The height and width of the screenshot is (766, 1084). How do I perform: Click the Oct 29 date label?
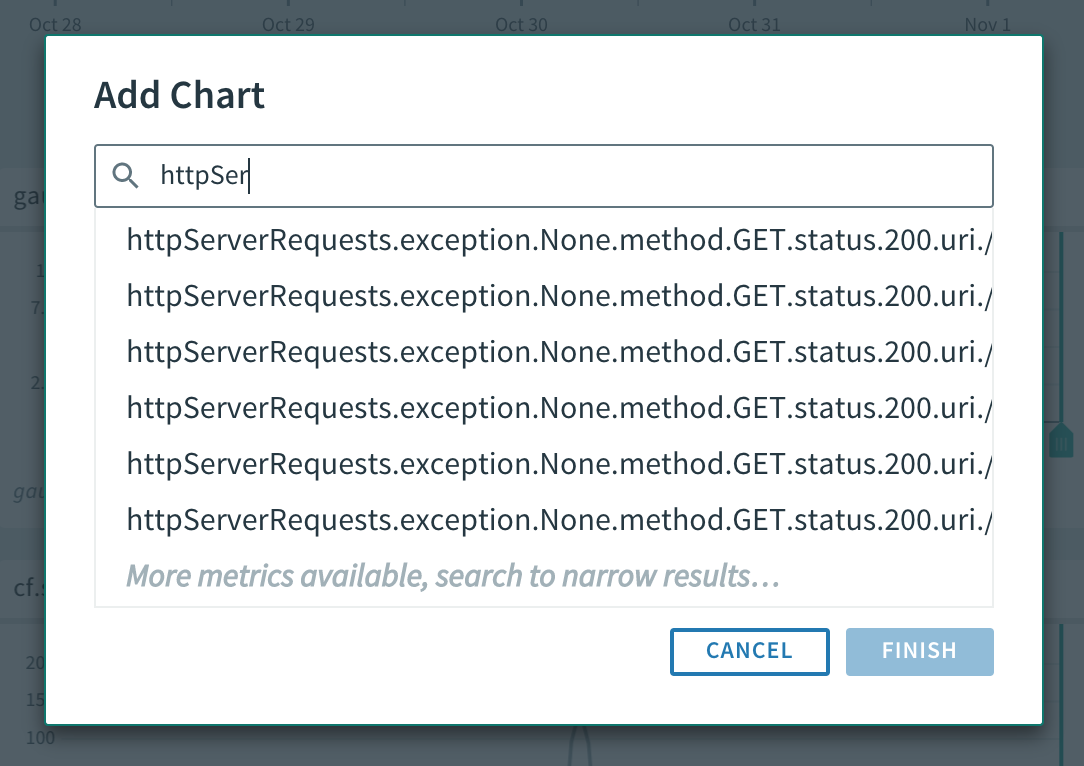288,24
